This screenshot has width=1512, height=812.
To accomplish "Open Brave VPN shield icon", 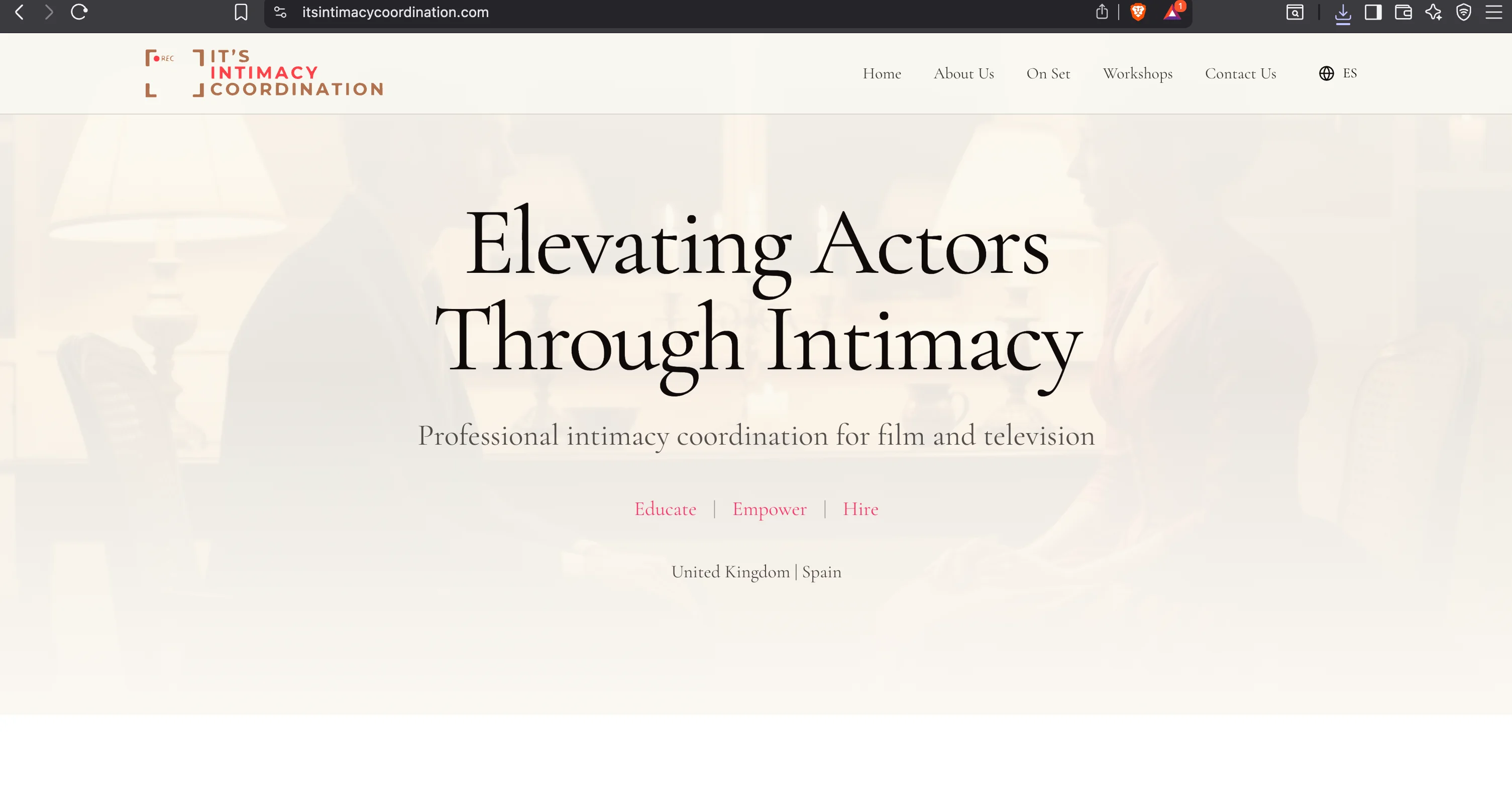I will (x=1464, y=13).
